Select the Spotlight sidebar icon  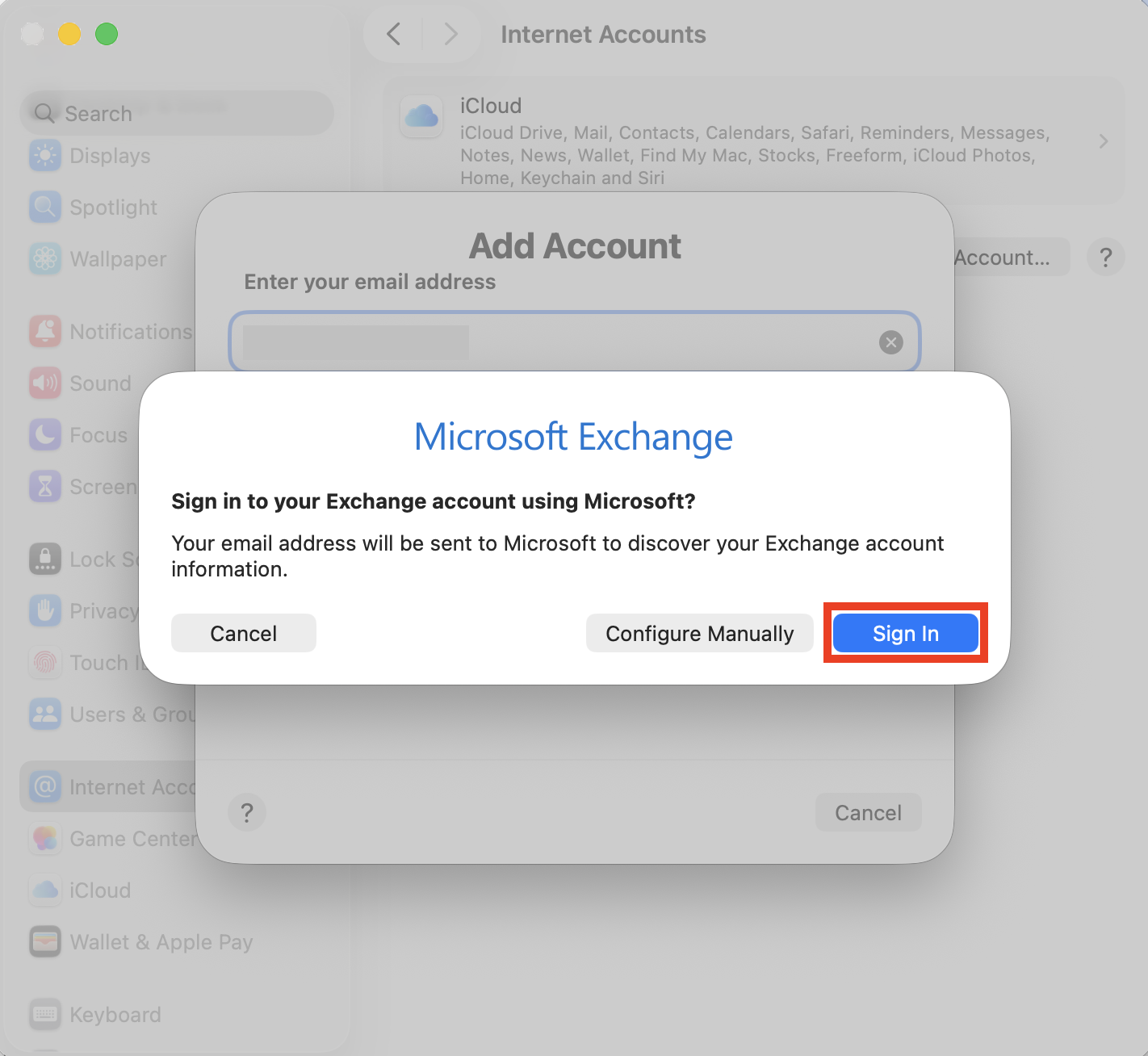(x=45, y=207)
